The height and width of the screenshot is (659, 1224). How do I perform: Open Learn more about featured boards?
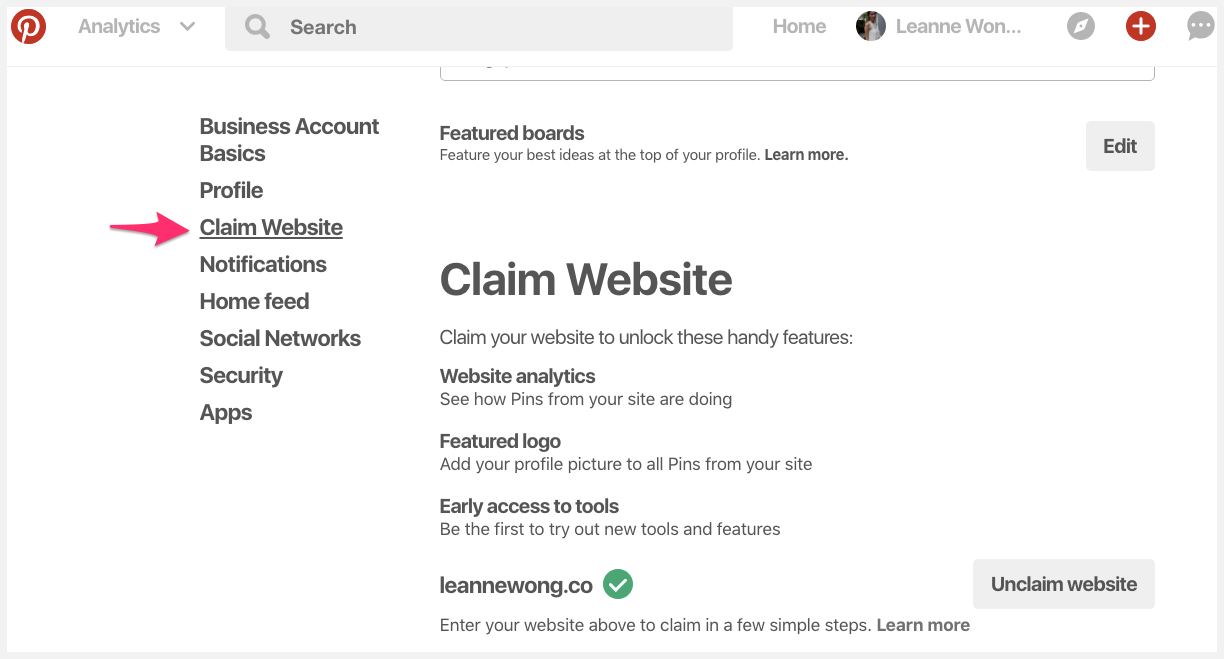point(805,154)
